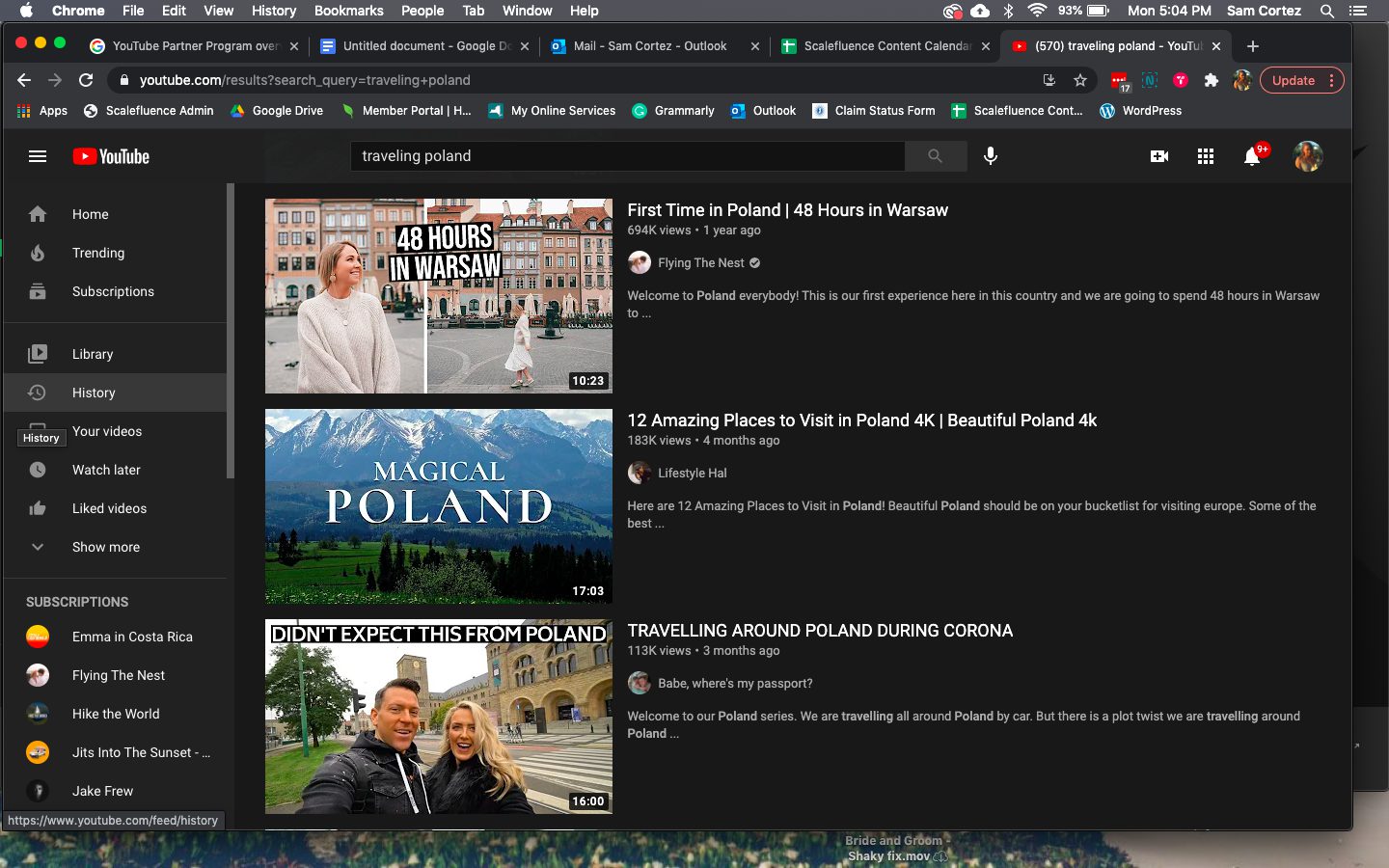1389x868 pixels.
Task: Click the Wi-Fi status icon
Action: tap(1038, 11)
